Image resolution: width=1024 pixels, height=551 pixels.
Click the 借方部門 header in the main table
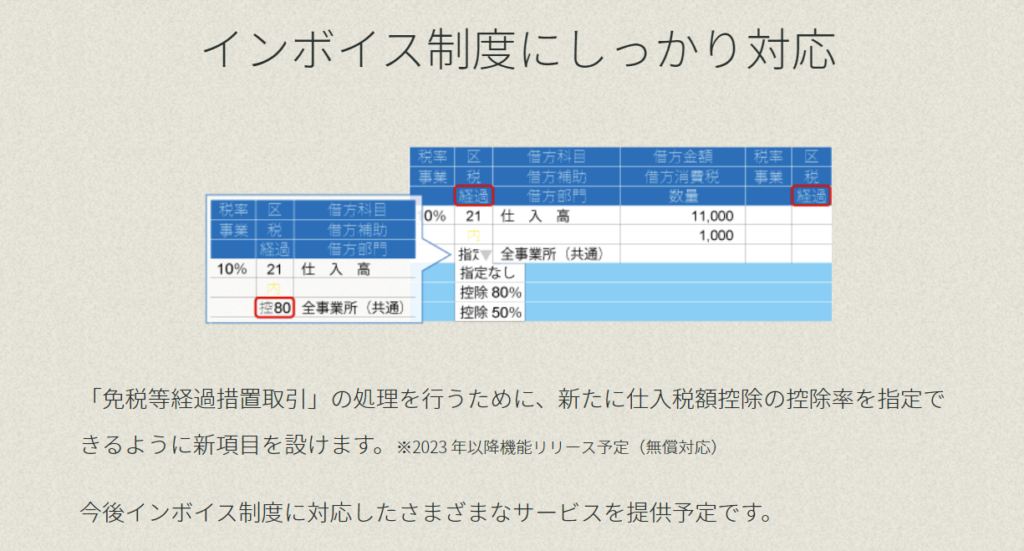tap(556, 196)
